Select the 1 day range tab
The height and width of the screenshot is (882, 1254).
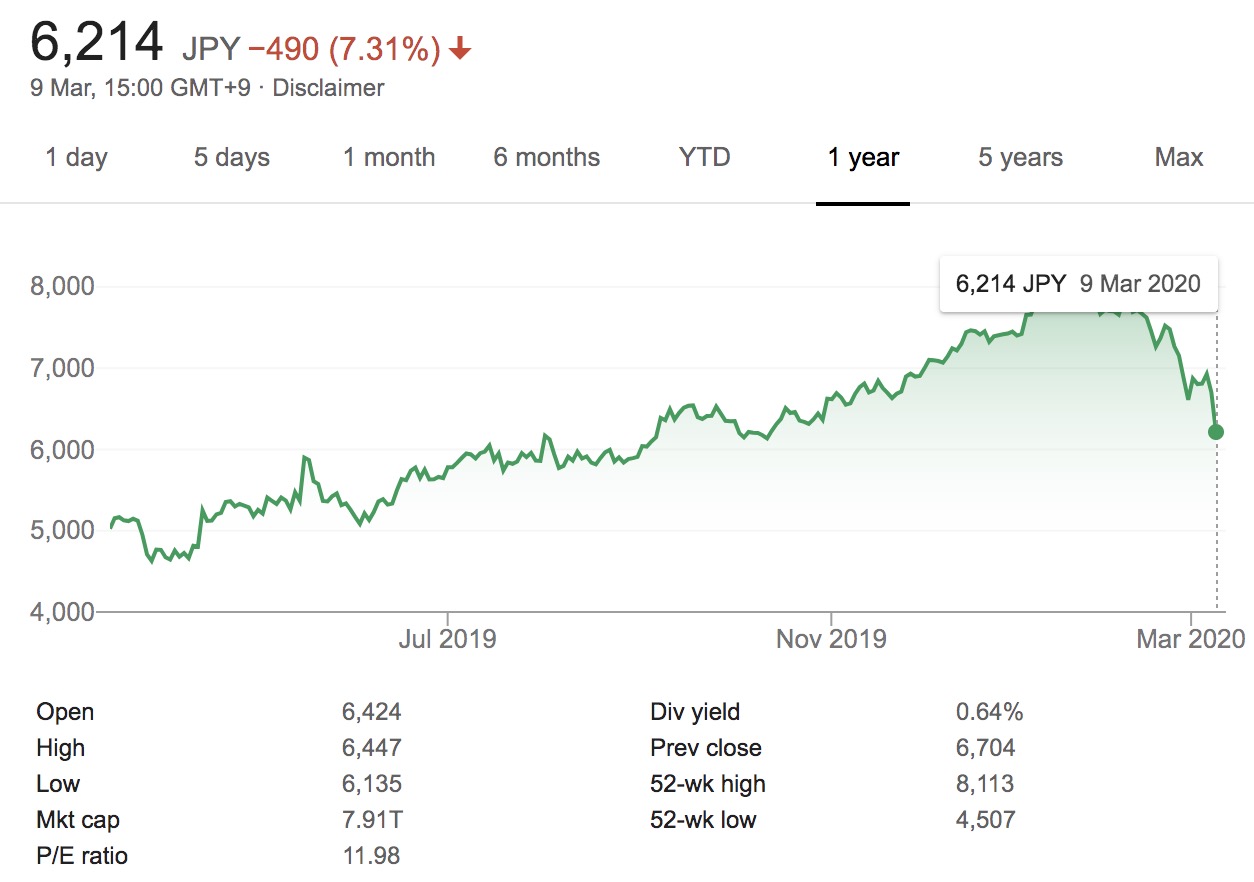point(76,157)
